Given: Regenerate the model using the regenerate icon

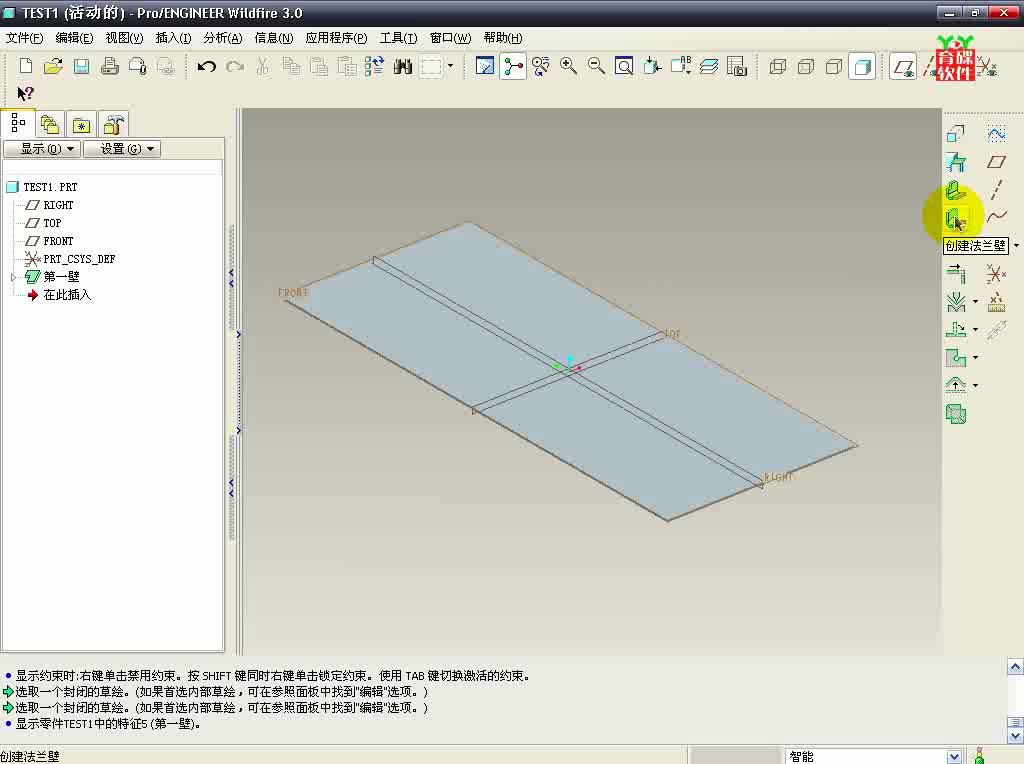Looking at the screenshot, I should 374,66.
